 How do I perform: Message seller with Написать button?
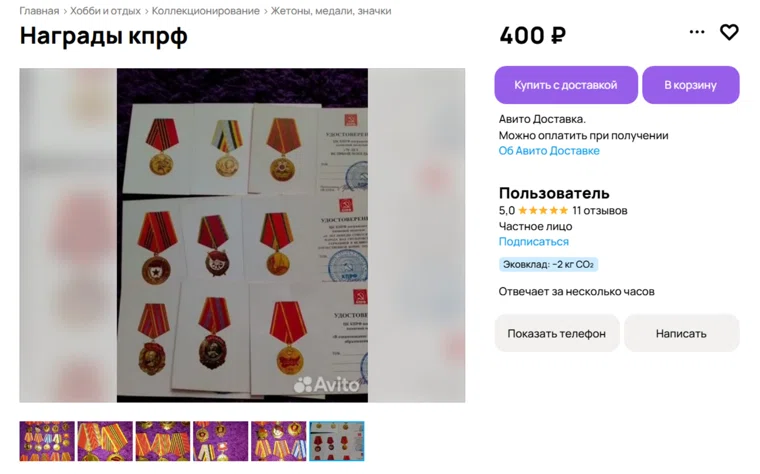click(681, 333)
